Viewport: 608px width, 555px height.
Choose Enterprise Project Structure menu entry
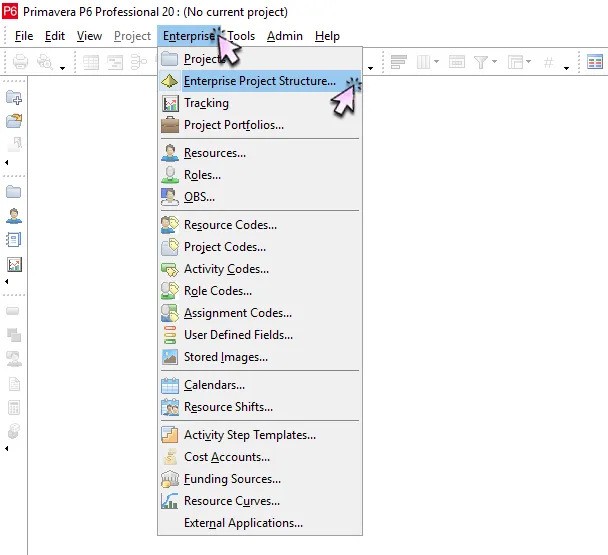(260, 81)
